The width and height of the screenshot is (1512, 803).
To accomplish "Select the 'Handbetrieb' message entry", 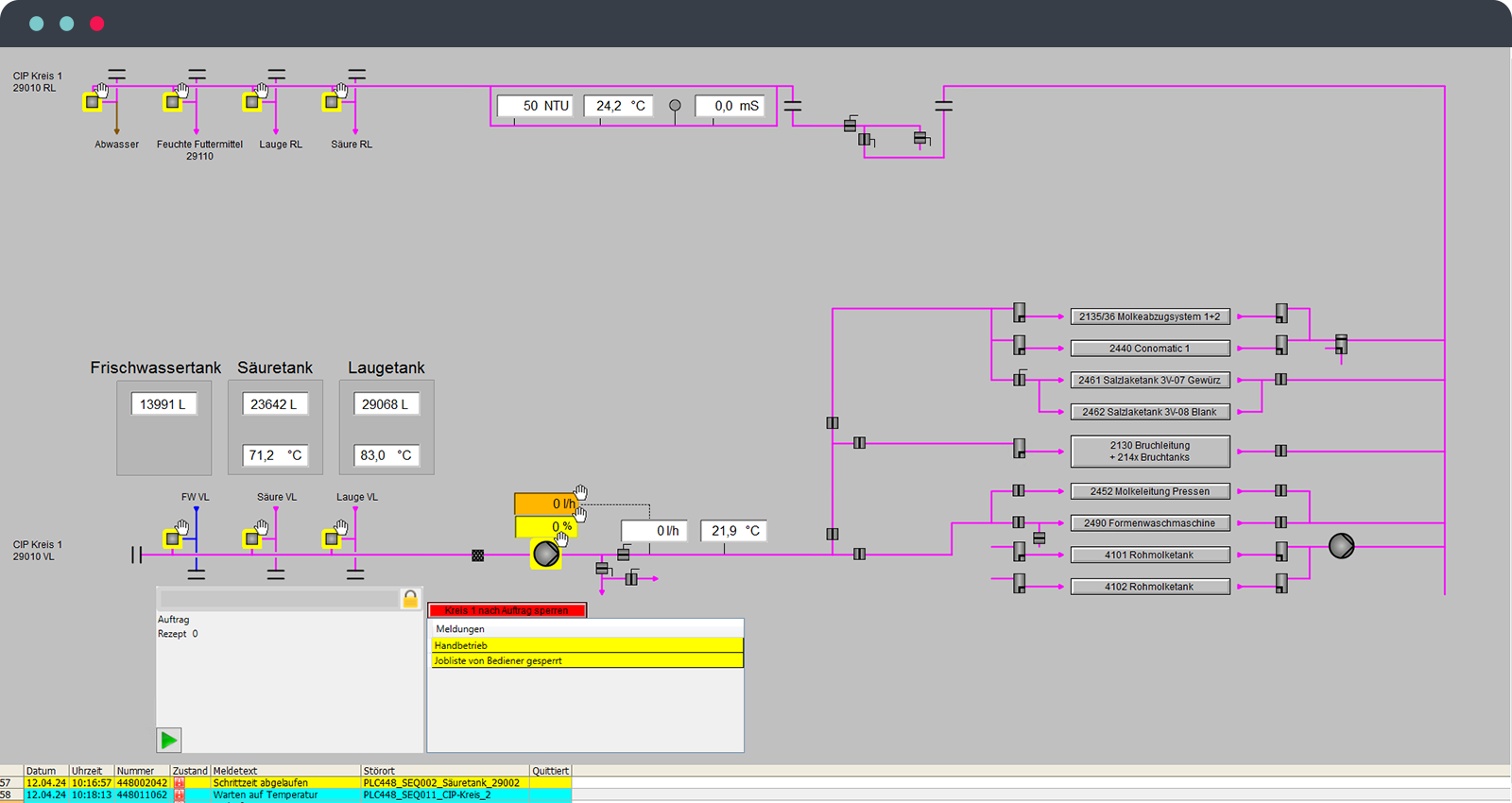I will [x=587, y=645].
